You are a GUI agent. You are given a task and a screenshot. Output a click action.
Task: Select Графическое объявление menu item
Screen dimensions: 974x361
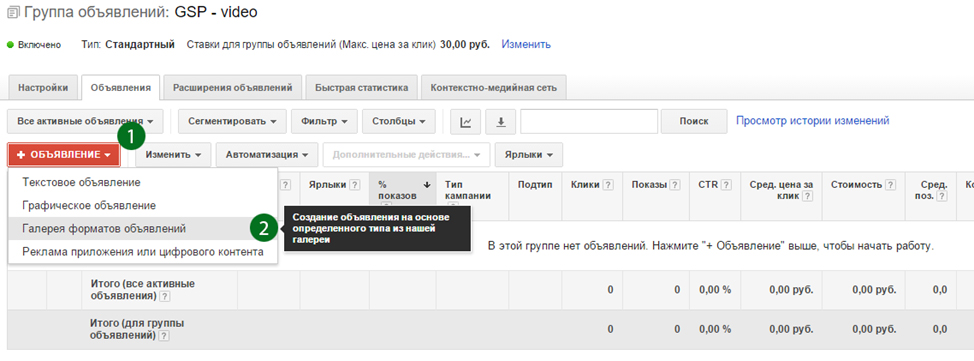tap(143, 206)
